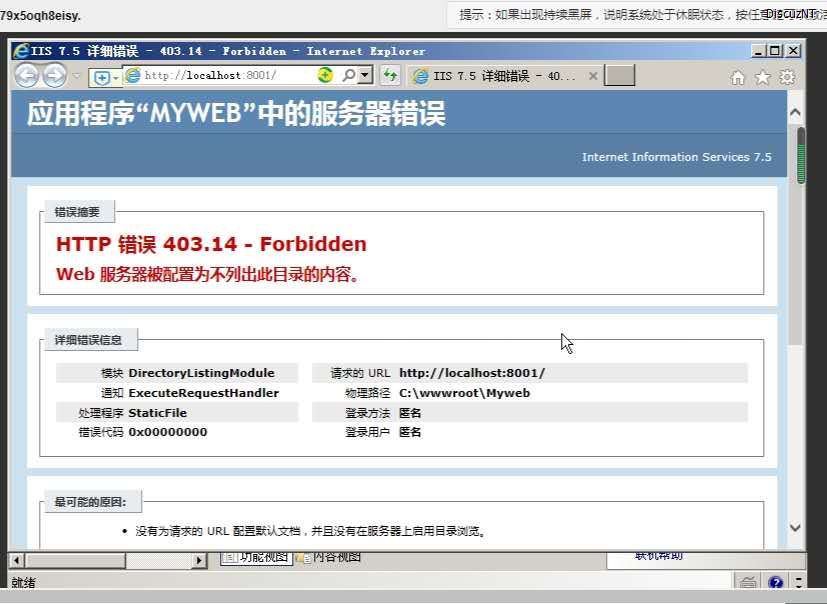Click Internet Information Services 7.5 text
Screen dimensions: 827x604
point(677,157)
